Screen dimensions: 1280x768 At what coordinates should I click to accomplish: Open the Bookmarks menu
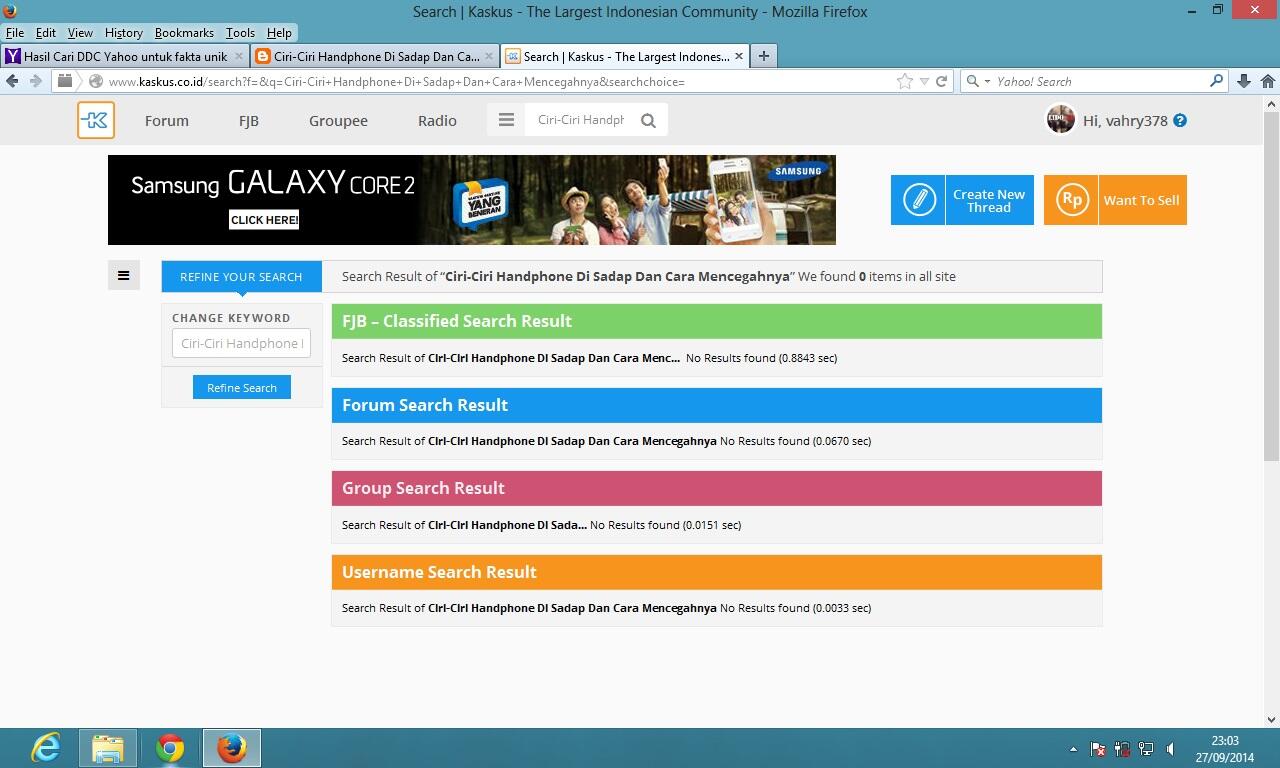click(184, 33)
